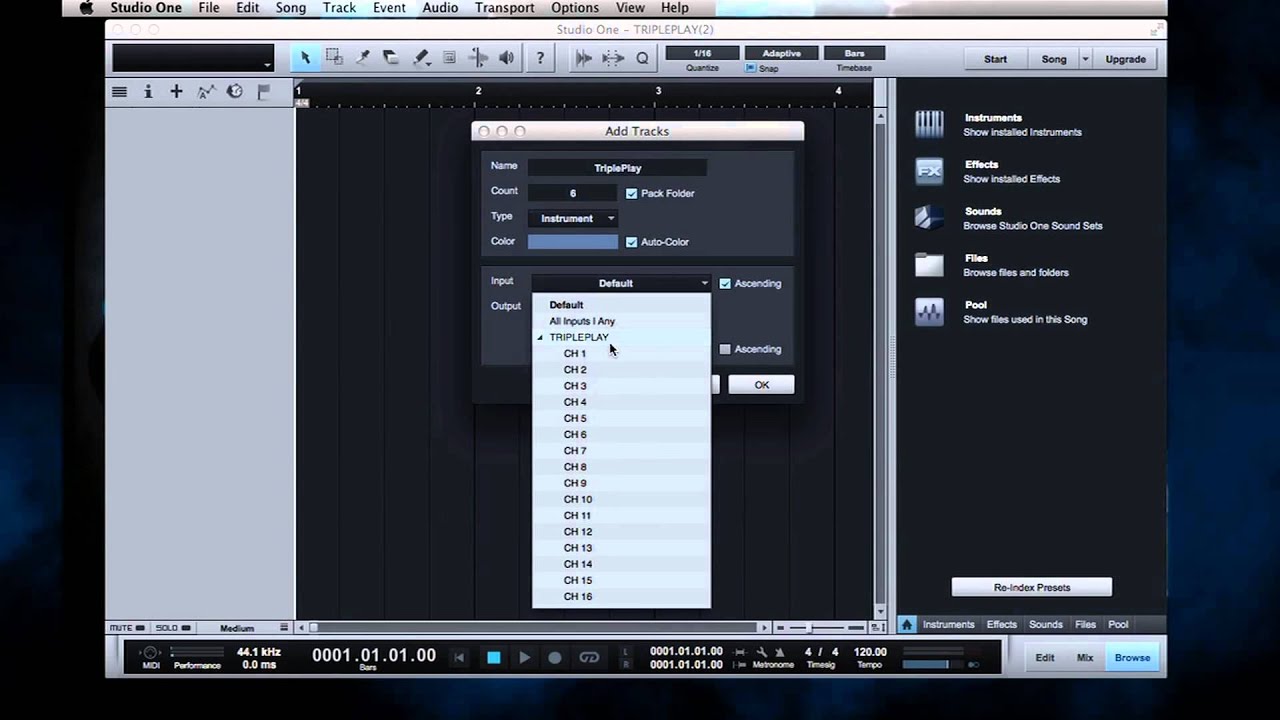1280x720 pixels.
Task: Open the Edit view button
Action: (x=1044, y=657)
